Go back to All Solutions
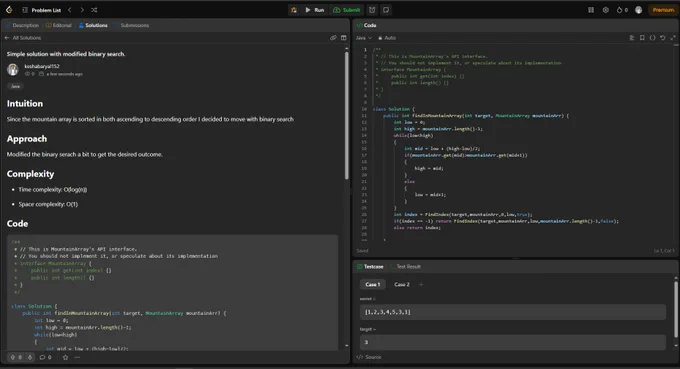Screen dimensions: 680x369 tap(23, 38)
